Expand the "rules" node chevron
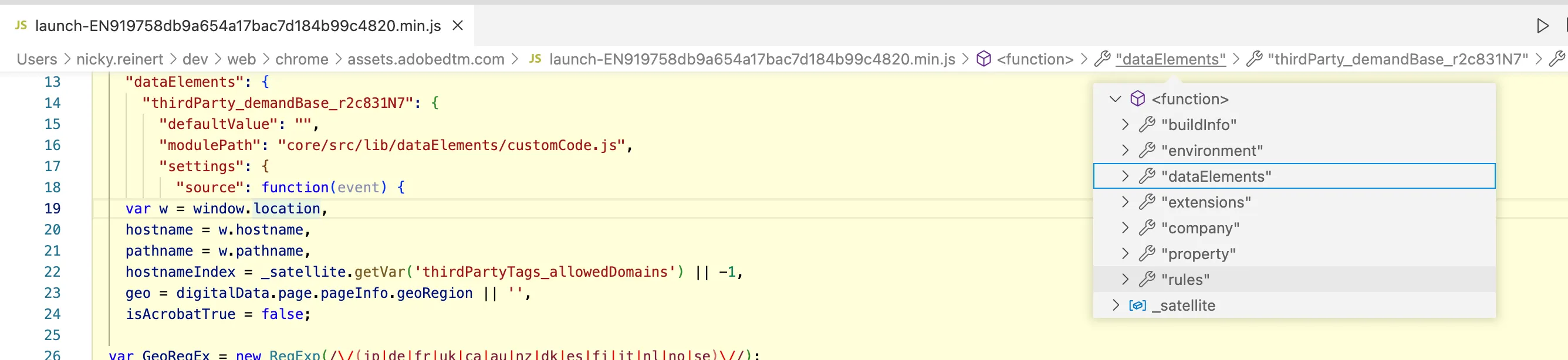This screenshot has height=360, width=1568. click(1125, 280)
